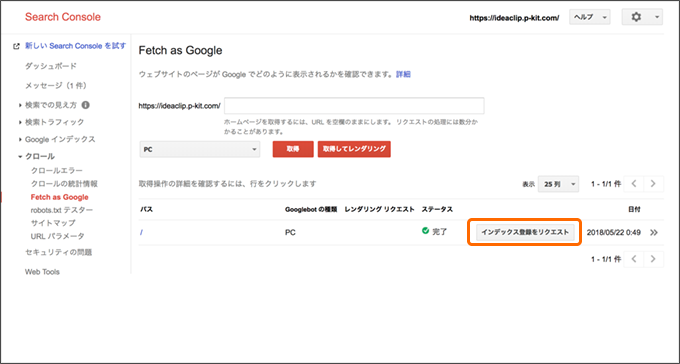This screenshot has height=364, width=680.
Task: Click the ステータス column header
Action: pos(437,210)
